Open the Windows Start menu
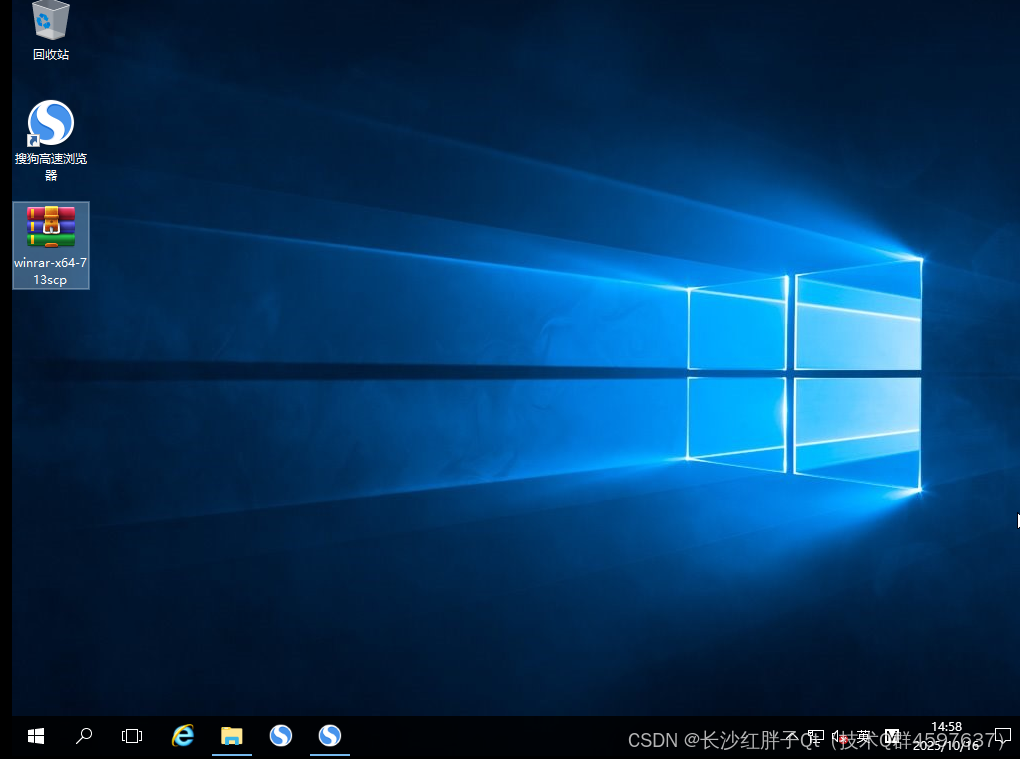The image size is (1020, 759). (x=36, y=736)
